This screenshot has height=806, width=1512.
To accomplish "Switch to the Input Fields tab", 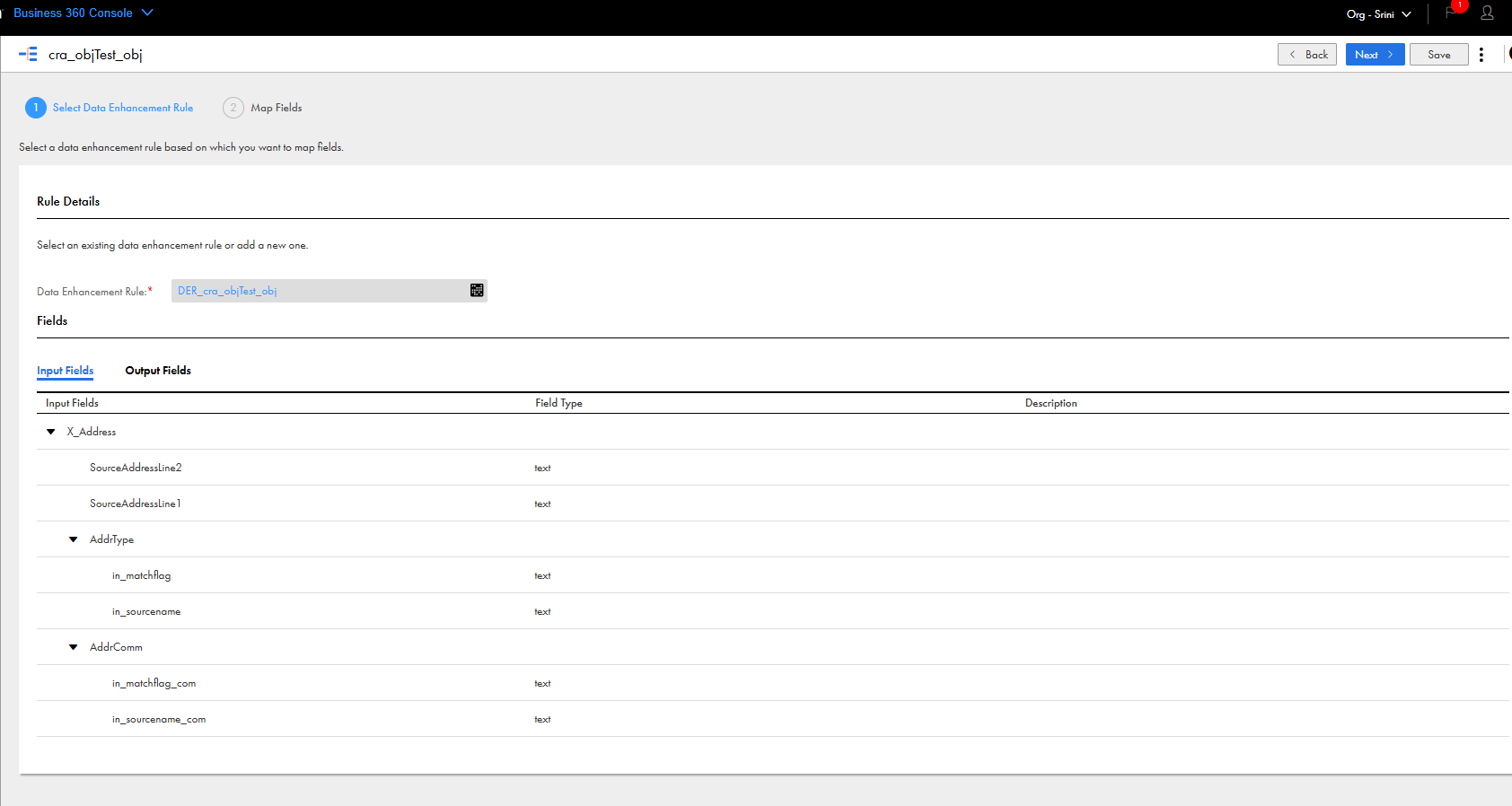I will click(65, 371).
